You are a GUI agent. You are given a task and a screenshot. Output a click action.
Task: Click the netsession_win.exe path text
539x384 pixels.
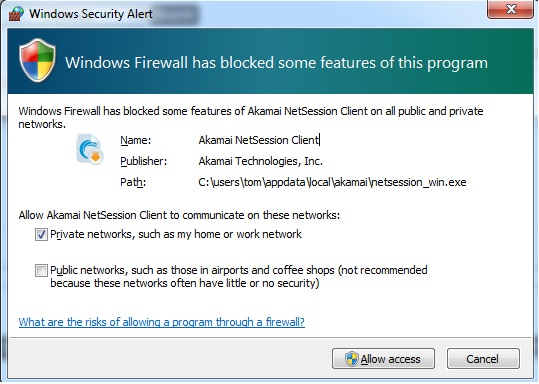(332, 182)
